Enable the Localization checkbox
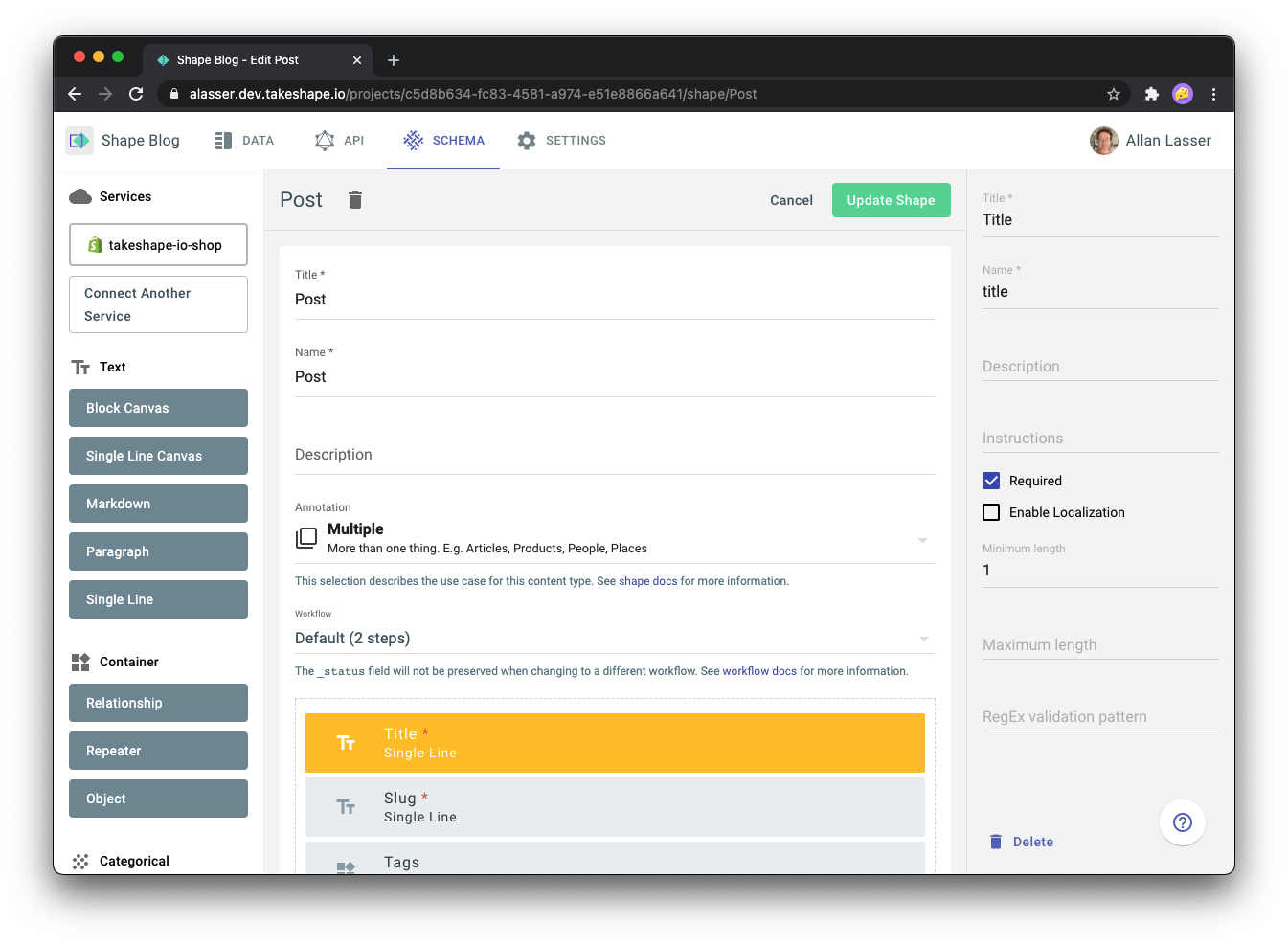The width and height of the screenshot is (1288, 945). pos(991,512)
